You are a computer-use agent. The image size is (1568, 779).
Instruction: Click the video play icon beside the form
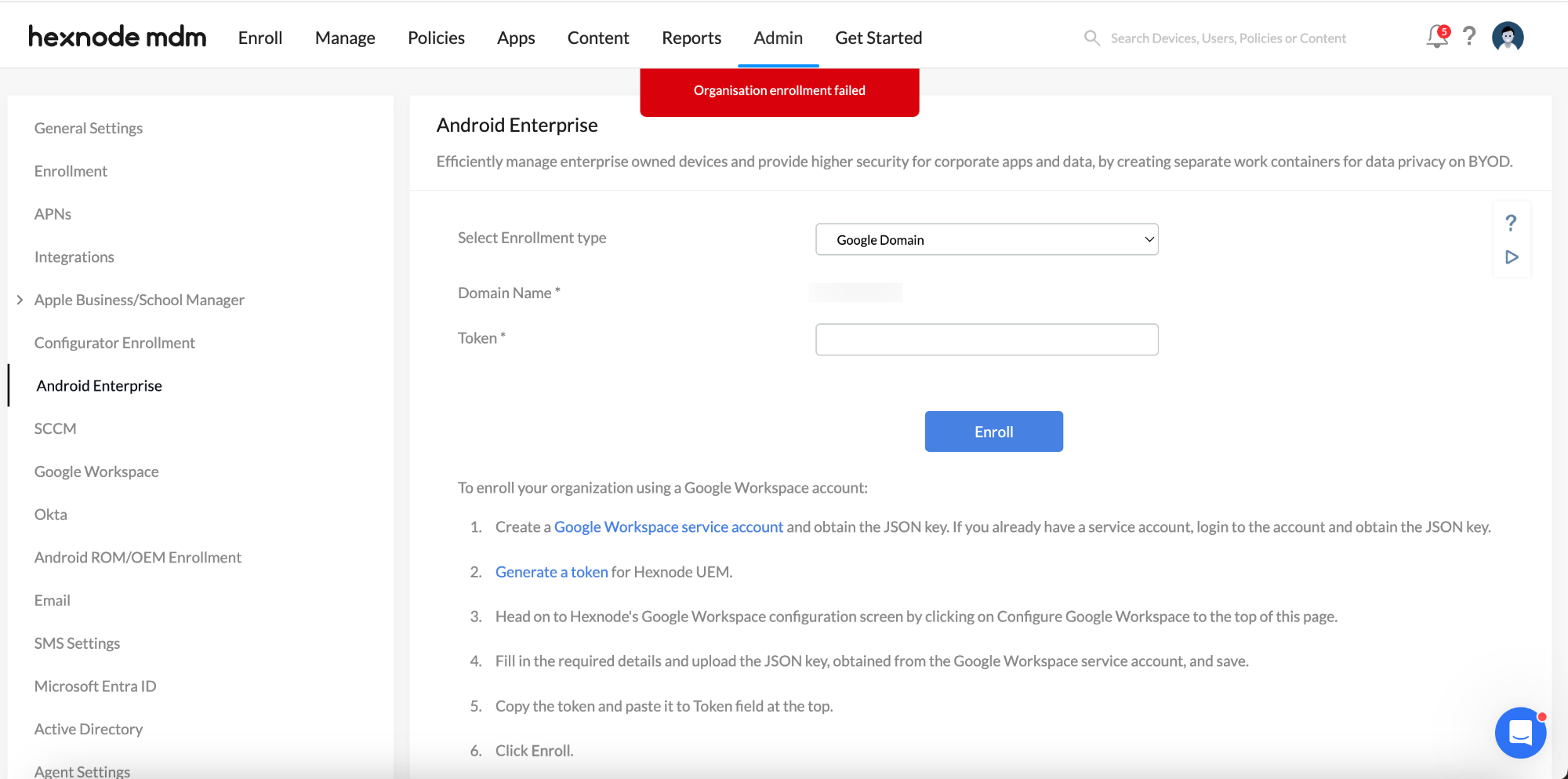click(x=1512, y=257)
